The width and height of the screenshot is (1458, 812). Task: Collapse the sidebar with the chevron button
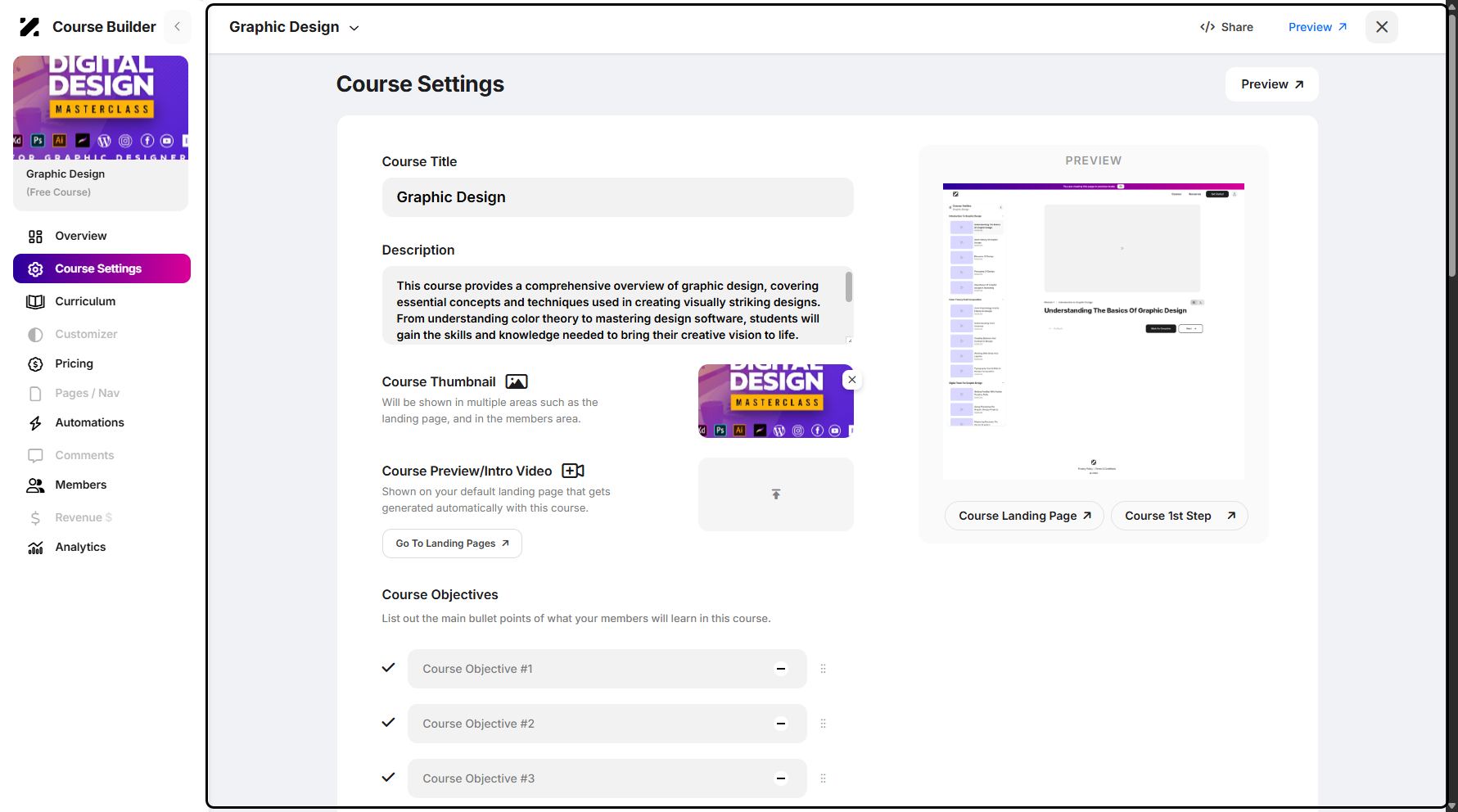tap(178, 27)
